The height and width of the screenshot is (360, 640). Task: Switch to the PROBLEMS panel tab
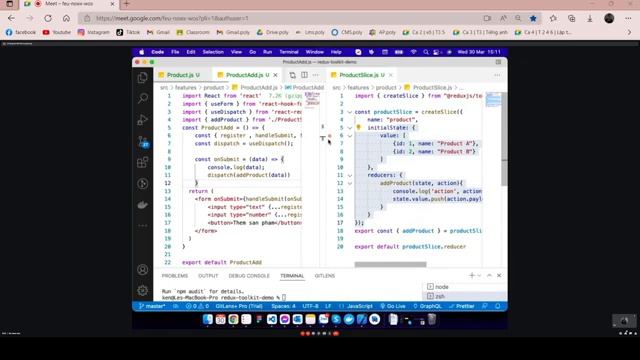point(175,276)
